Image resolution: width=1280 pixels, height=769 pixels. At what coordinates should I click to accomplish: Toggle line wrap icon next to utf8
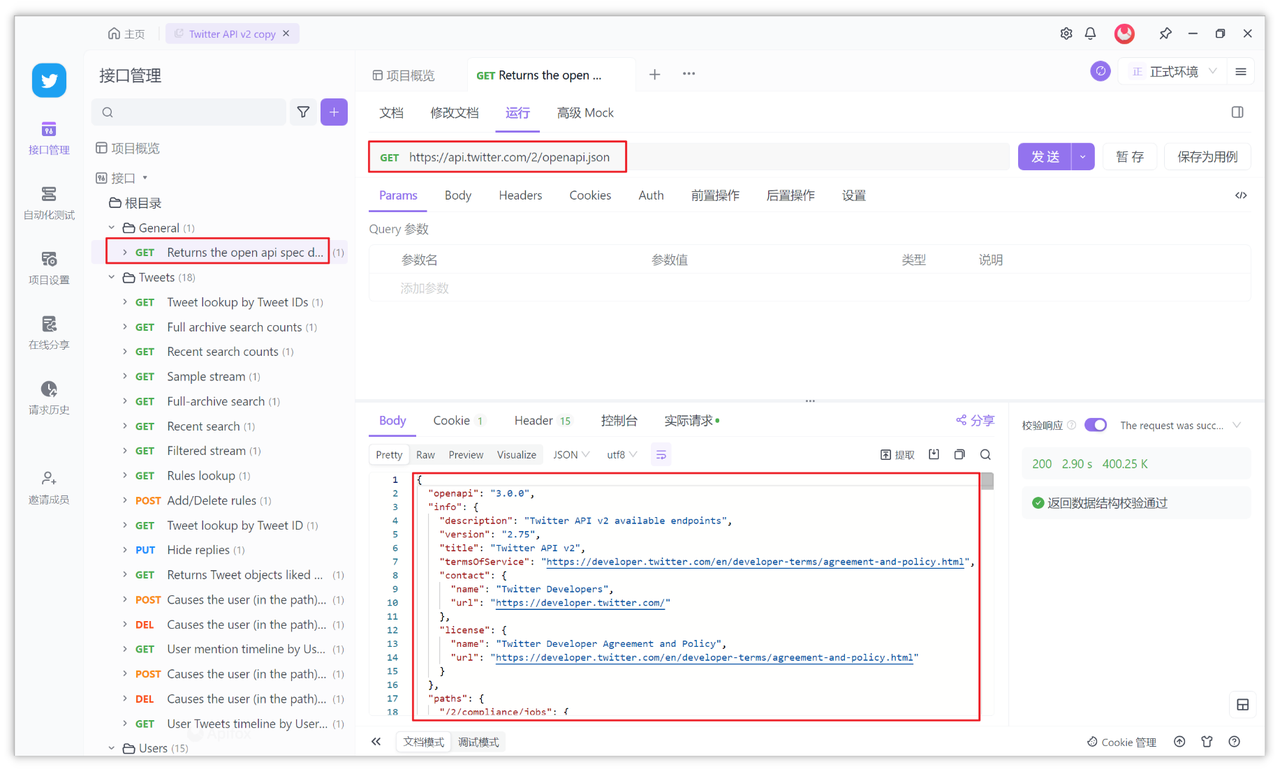pos(660,454)
